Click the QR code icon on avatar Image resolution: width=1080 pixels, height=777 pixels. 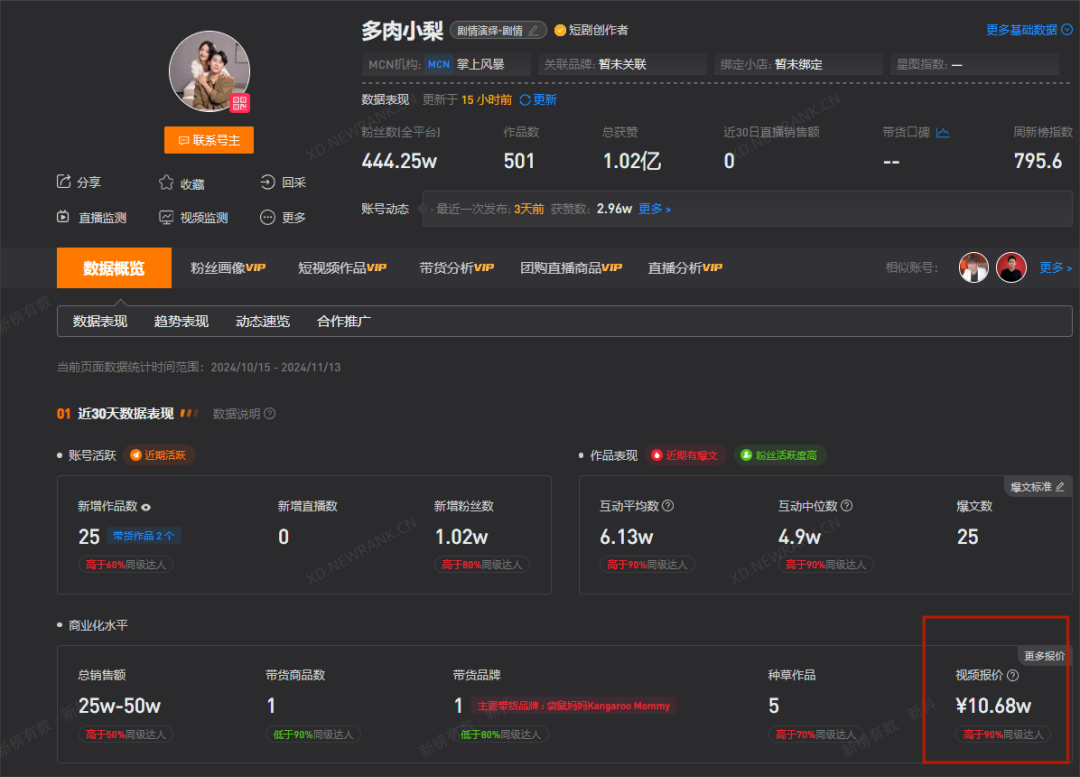tap(240, 103)
